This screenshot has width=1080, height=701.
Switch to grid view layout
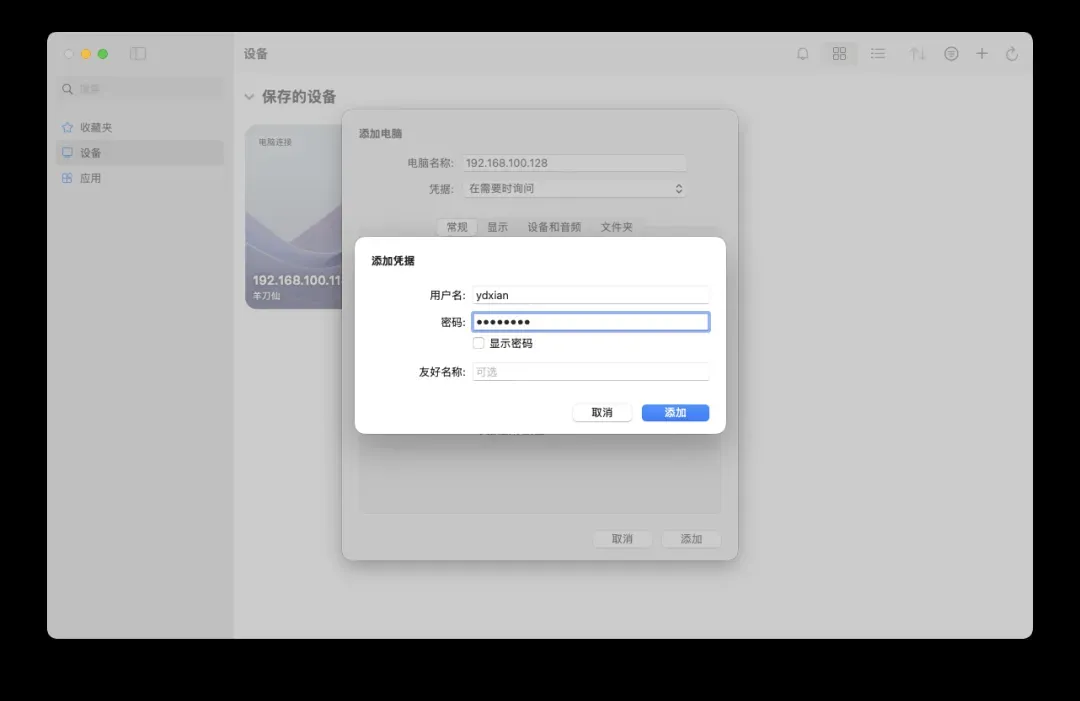[x=839, y=54]
